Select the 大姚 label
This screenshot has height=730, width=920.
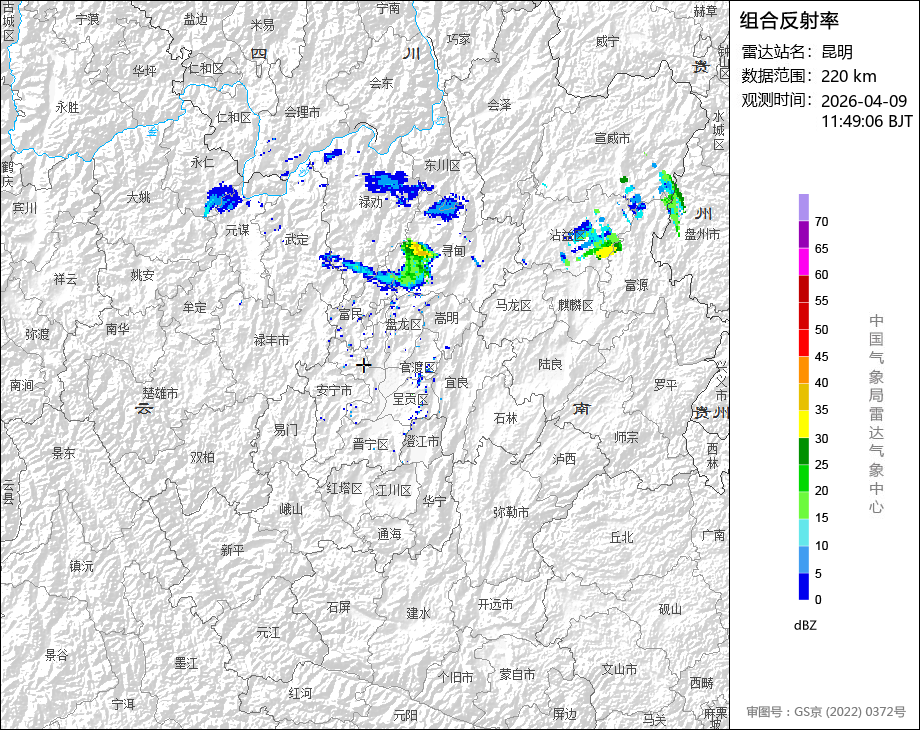click(x=138, y=197)
